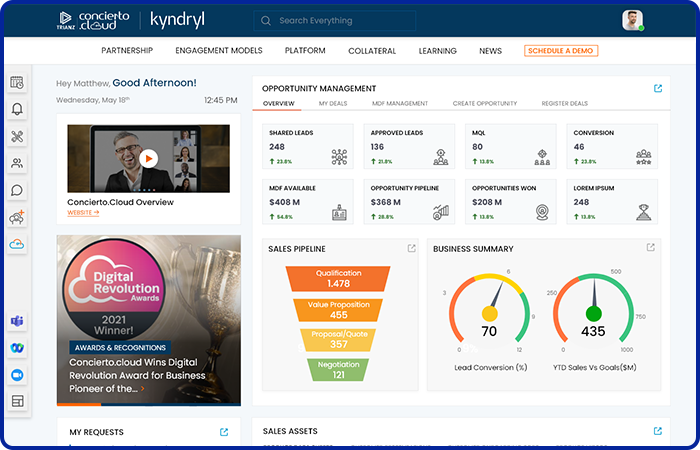Open the Collateral menu
Image resolution: width=700 pixels, height=450 pixels.
pyautogui.click(x=372, y=51)
